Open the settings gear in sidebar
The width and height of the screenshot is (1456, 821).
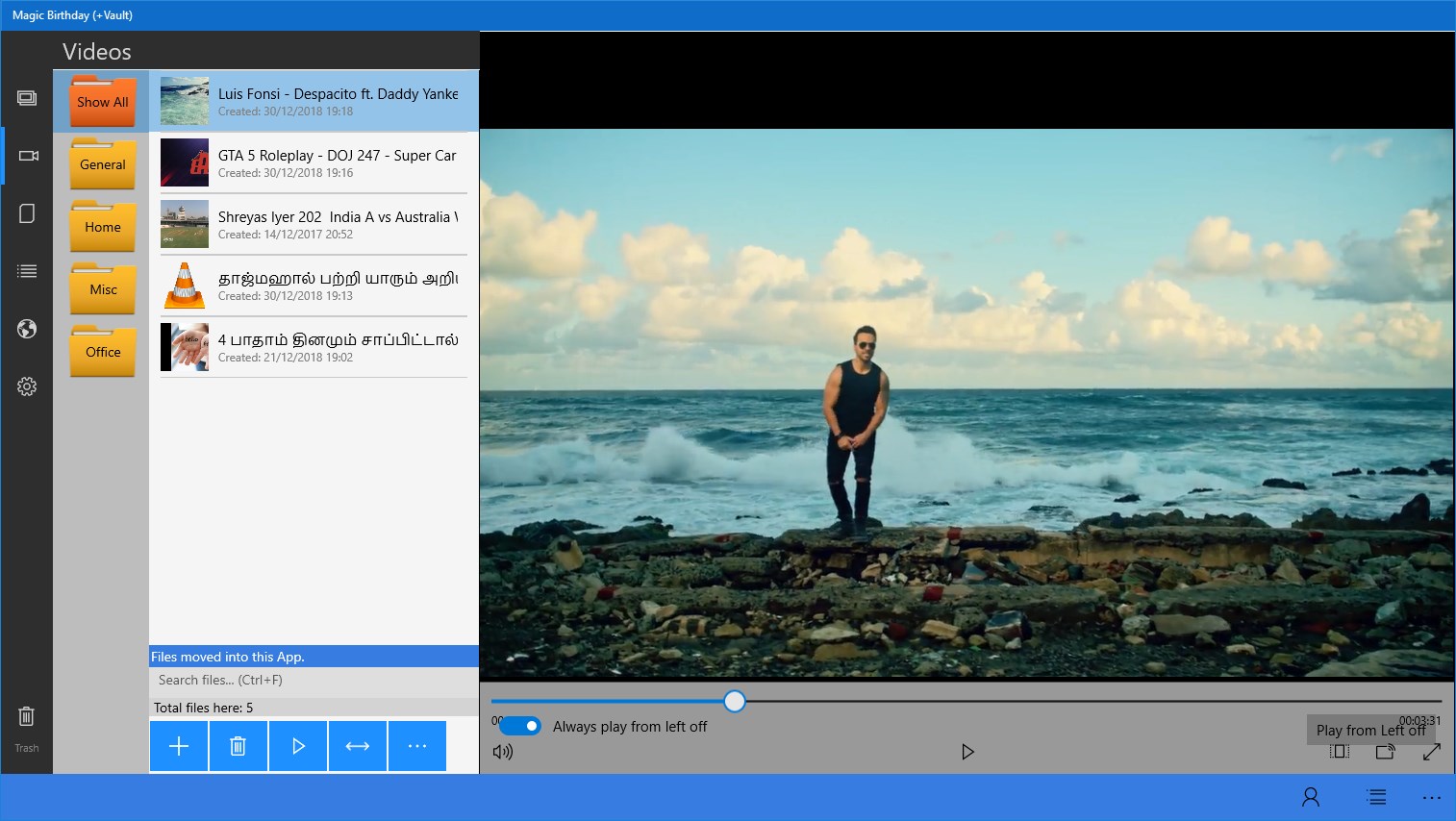pos(27,386)
